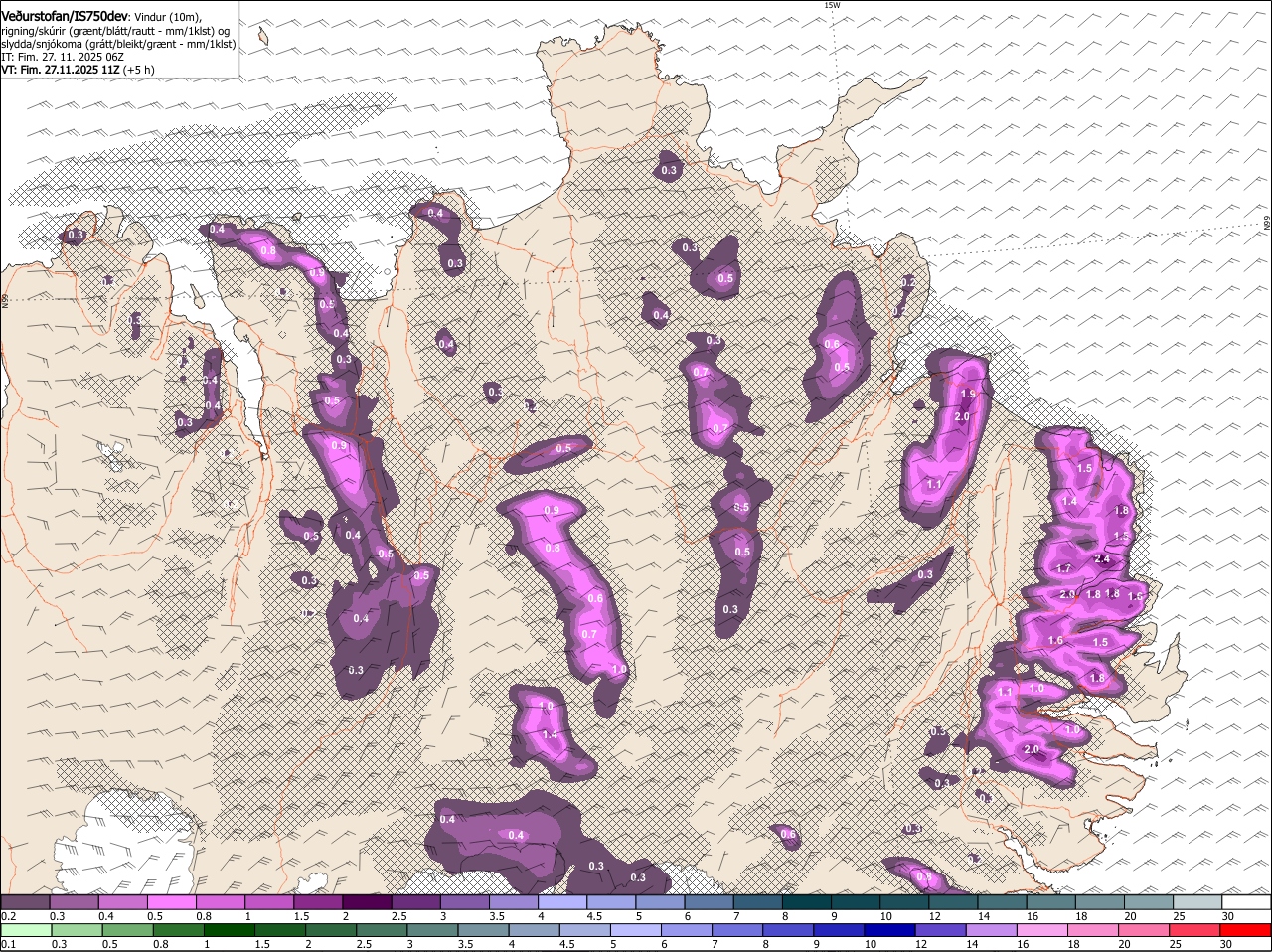Viewport: 1272px width, 952px height.
Task: Pick the palest green bottom-row swatch labeled 0.1
Action: click(x=26, y=931)
